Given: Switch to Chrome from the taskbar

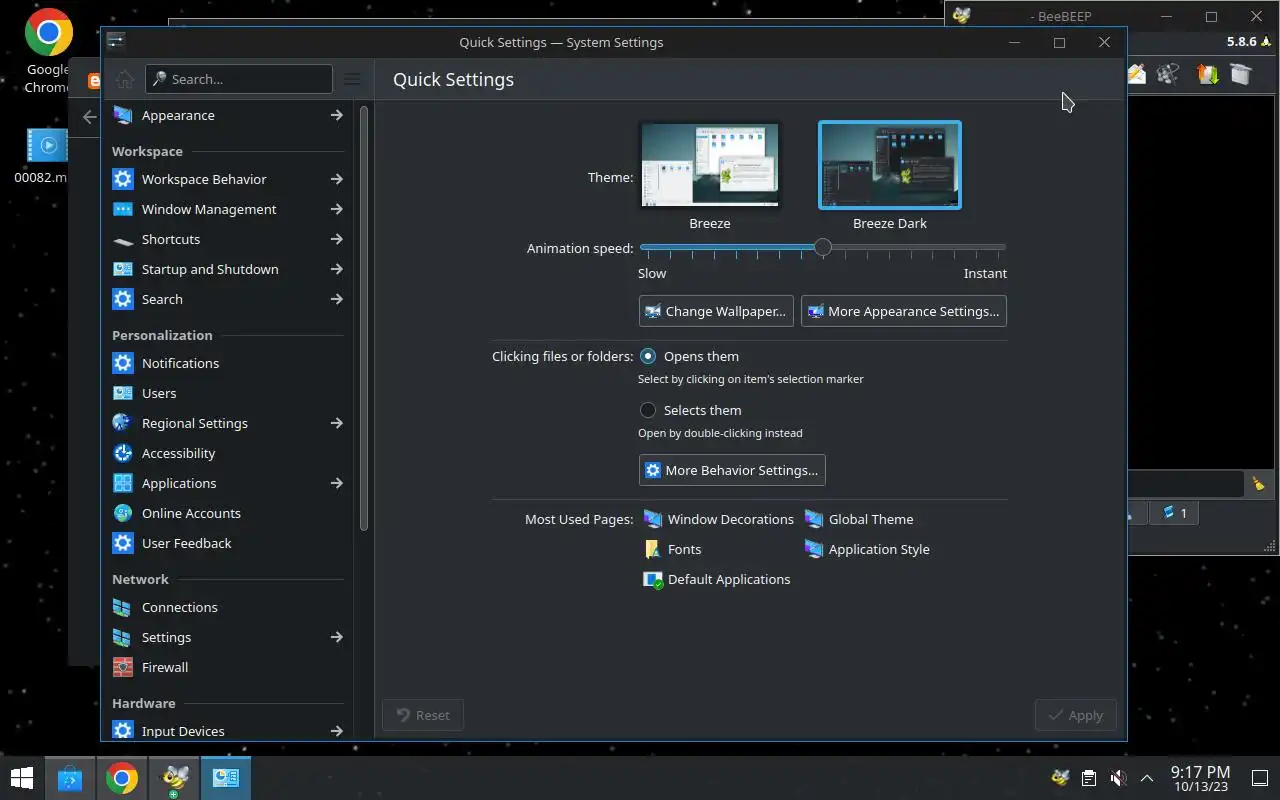Looking at the screenshot, I should tap(121, 778).
